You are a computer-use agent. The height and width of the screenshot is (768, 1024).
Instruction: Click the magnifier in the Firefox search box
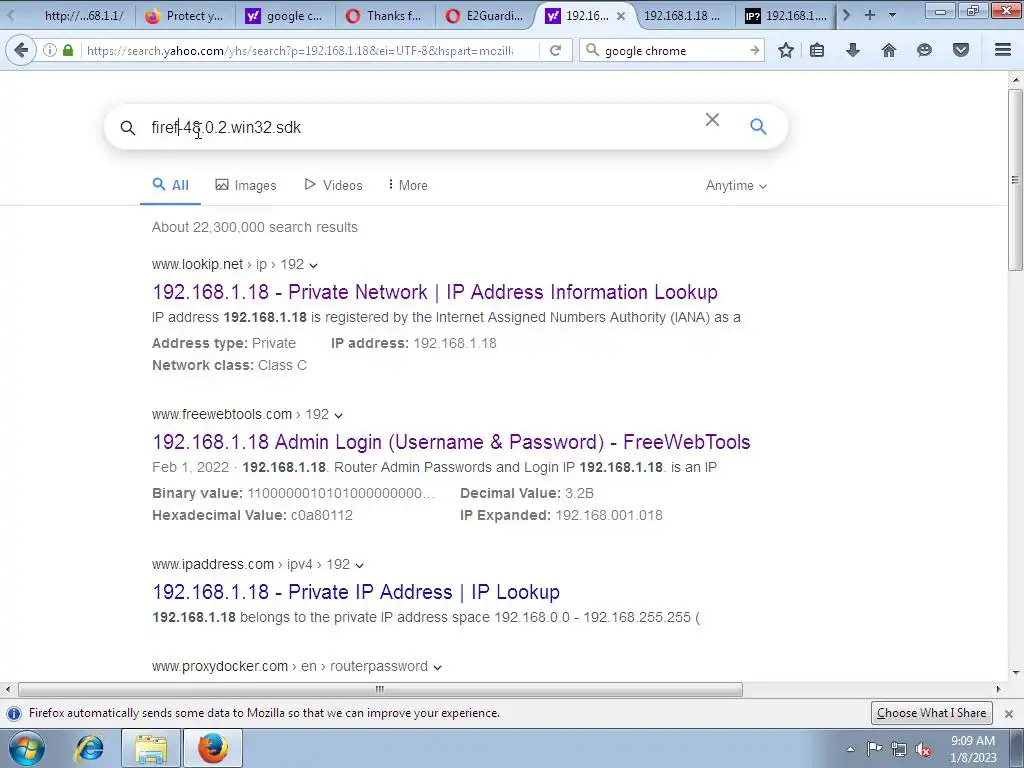tap(592, 50)
